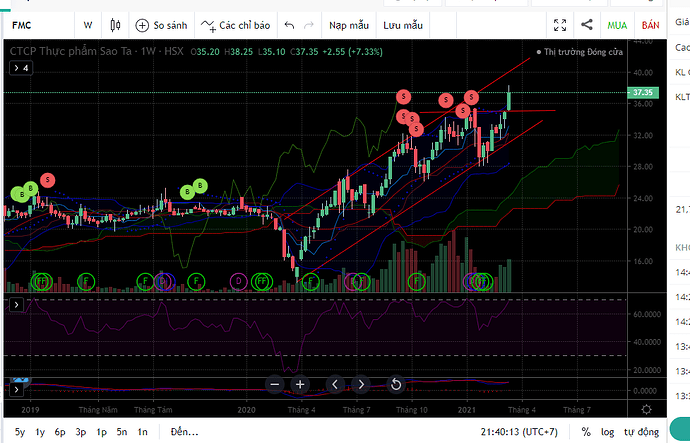Click the Tháng 7 2020 axis label
The height and width of the screenshot is (443, 690).
point(357,410)
